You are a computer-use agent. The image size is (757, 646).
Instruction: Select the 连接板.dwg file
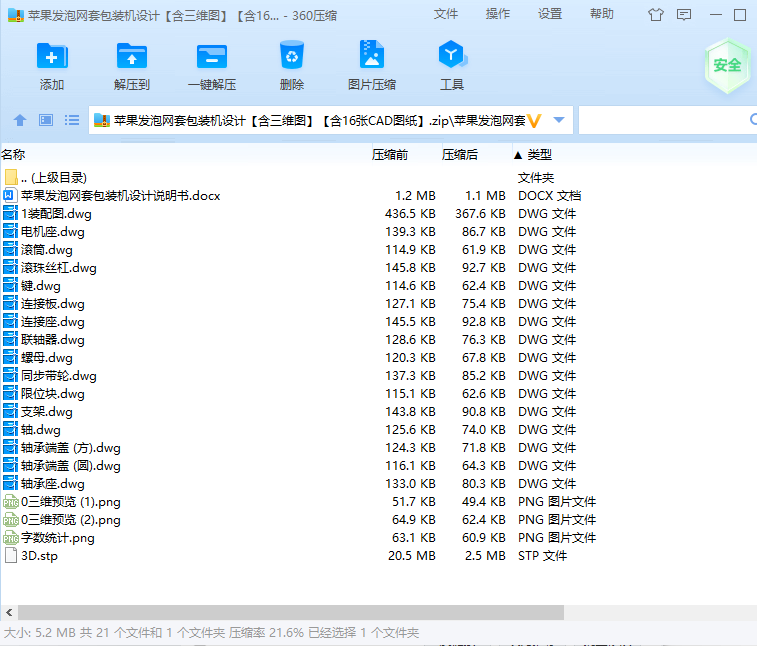(x=378, y=304)
